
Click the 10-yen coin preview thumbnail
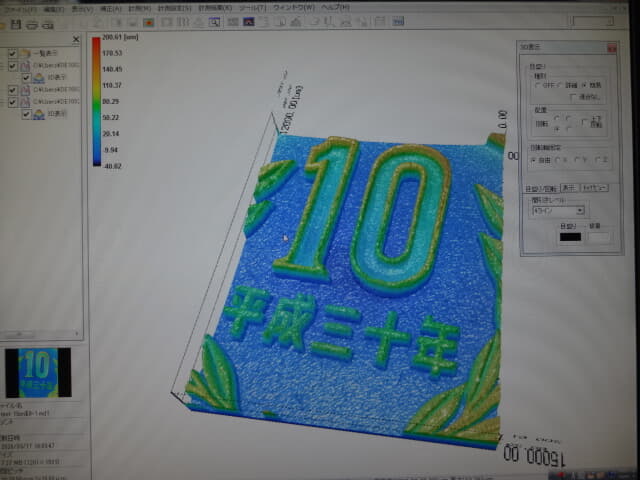tap(38, 373)
